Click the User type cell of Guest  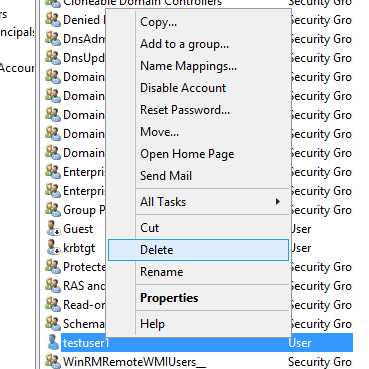coord(301,229)
